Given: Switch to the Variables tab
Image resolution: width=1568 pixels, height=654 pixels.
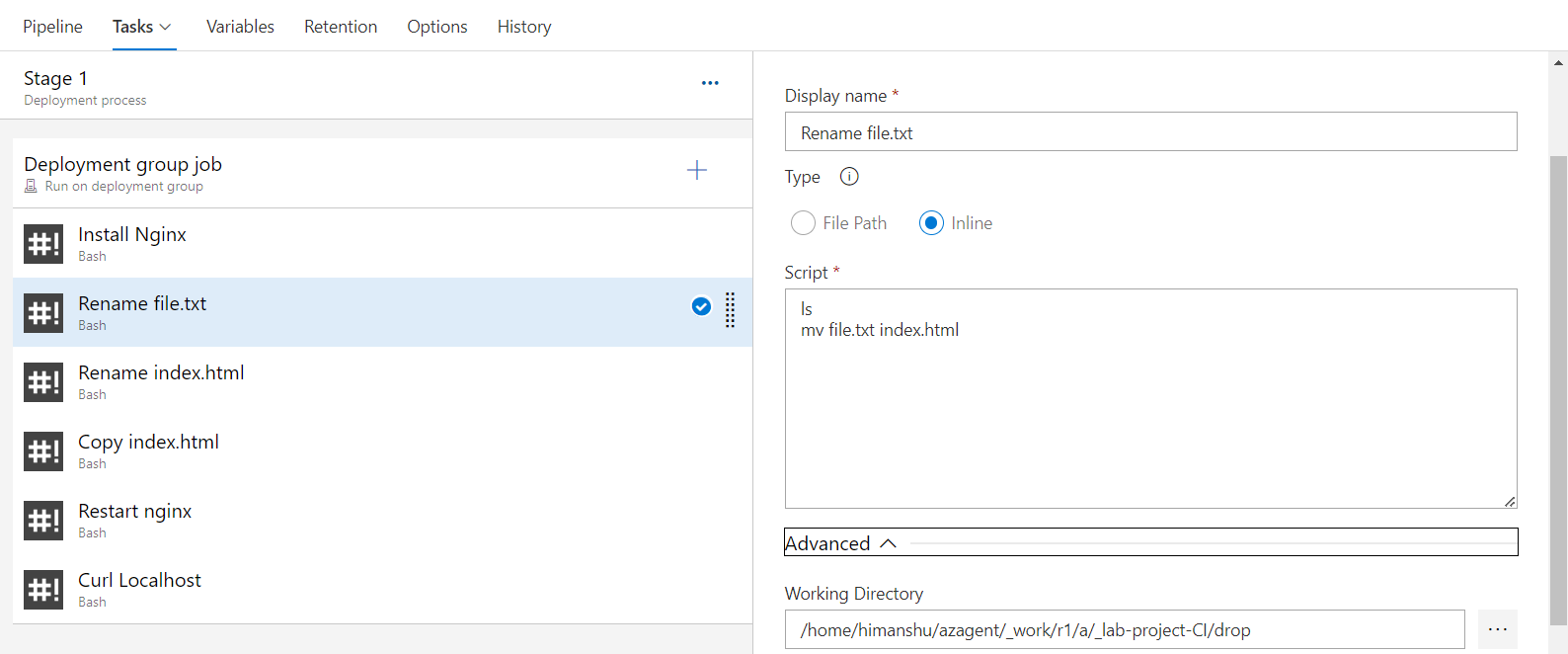Looking at the screenshot, I should [240, 27].
